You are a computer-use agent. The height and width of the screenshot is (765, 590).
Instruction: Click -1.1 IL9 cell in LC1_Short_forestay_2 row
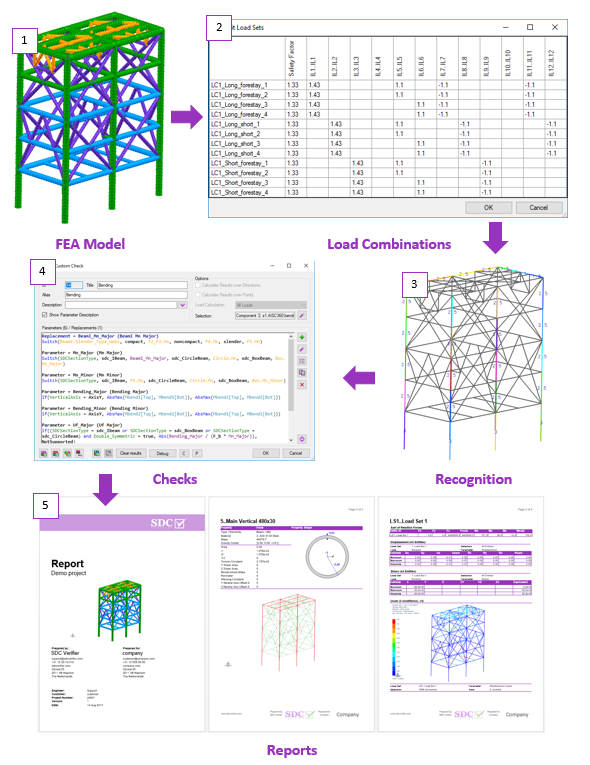[490, 173]
